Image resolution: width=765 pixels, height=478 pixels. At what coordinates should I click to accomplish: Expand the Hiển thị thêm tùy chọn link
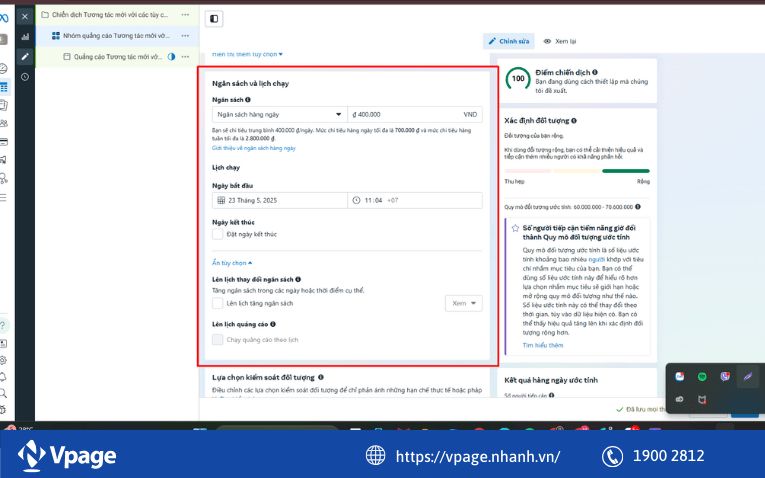247,54
